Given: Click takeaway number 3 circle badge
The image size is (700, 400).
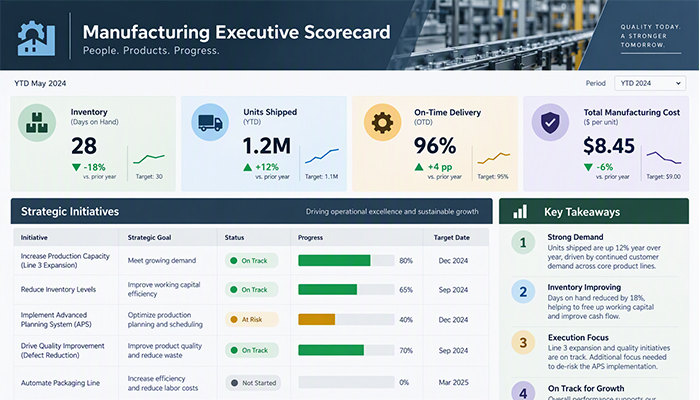Looking at the screenshot, I should [523, 342].
